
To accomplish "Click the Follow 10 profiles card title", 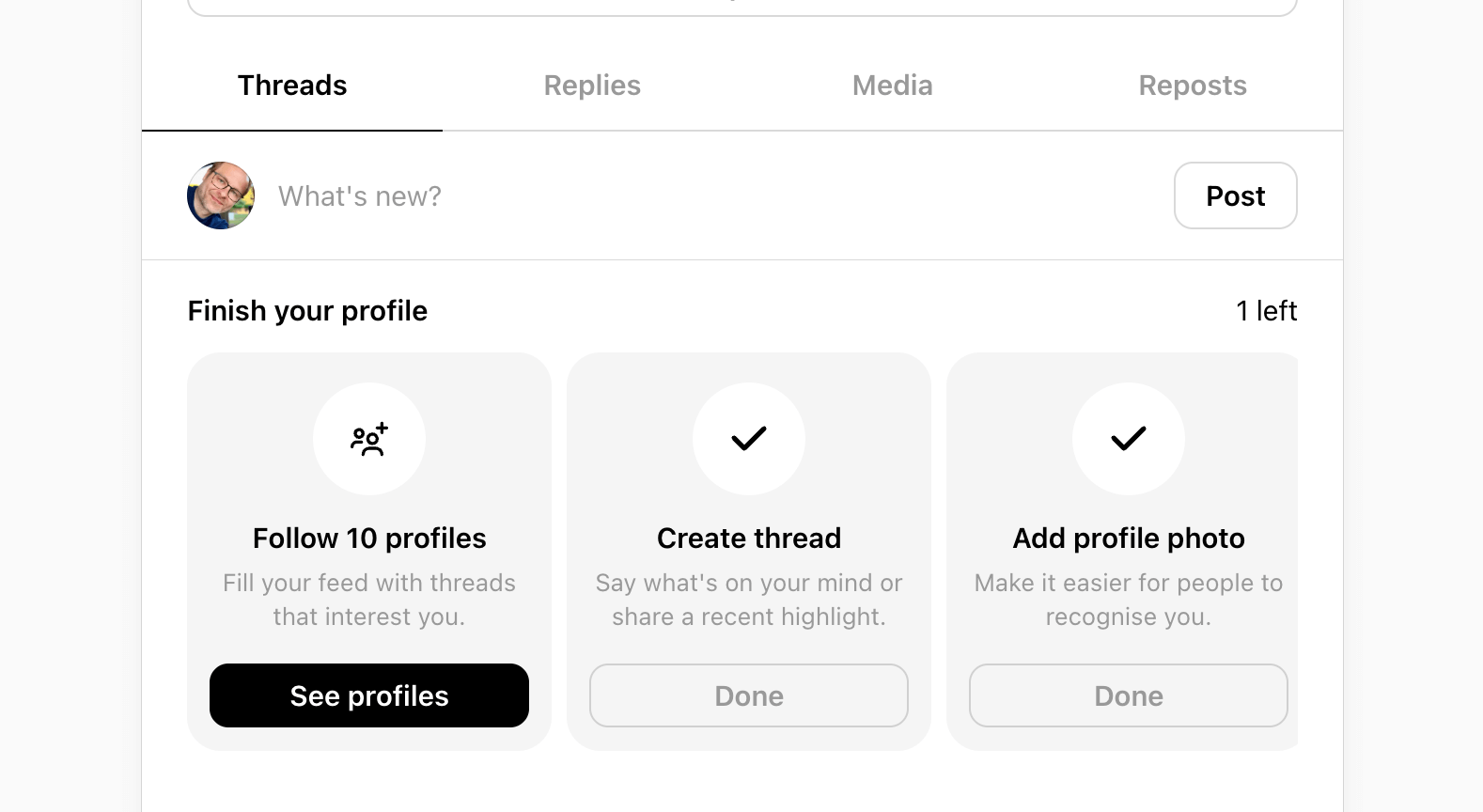I will (369, 539).
